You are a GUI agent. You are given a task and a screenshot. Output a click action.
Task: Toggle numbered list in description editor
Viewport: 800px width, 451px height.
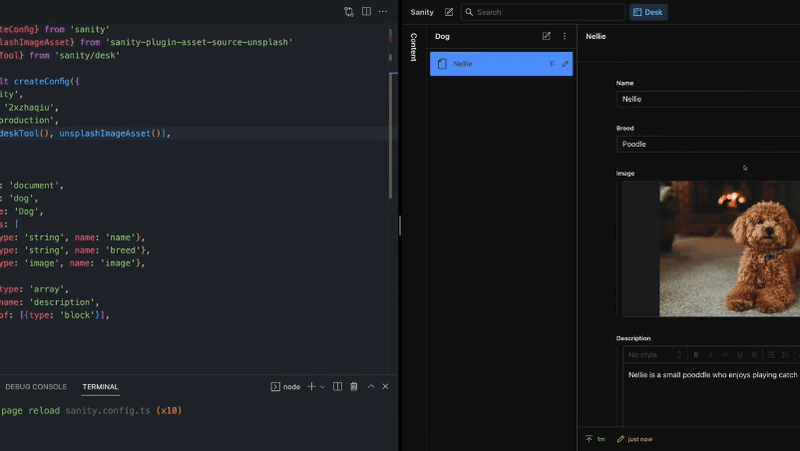pos(786,355)
